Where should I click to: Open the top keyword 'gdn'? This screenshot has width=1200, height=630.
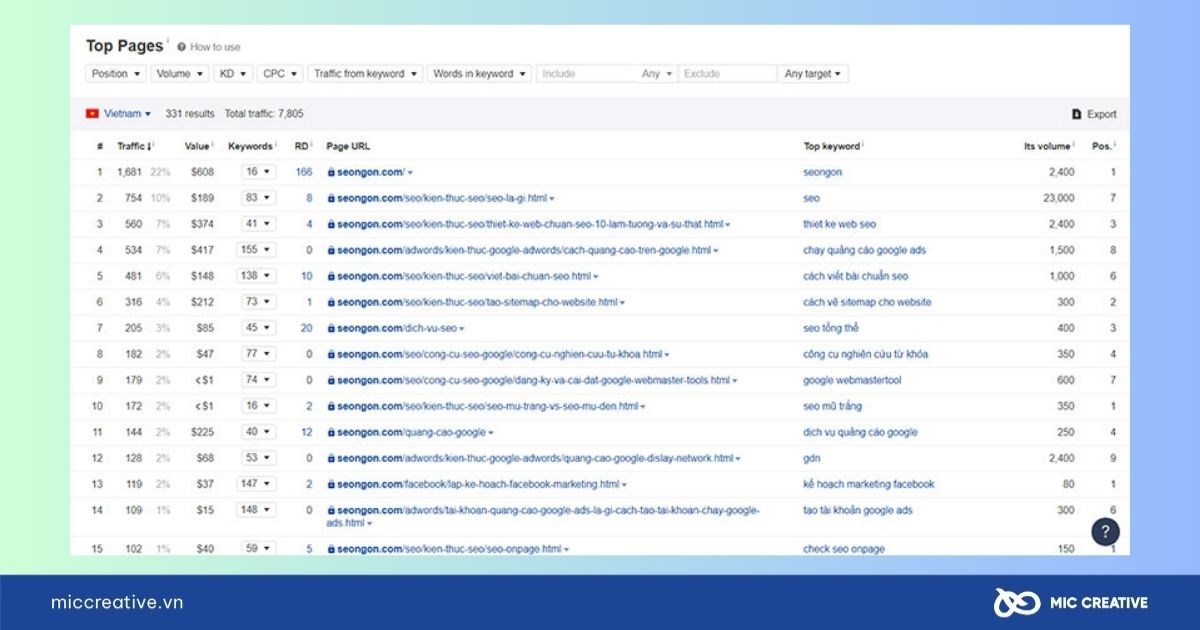coord(811,458)
